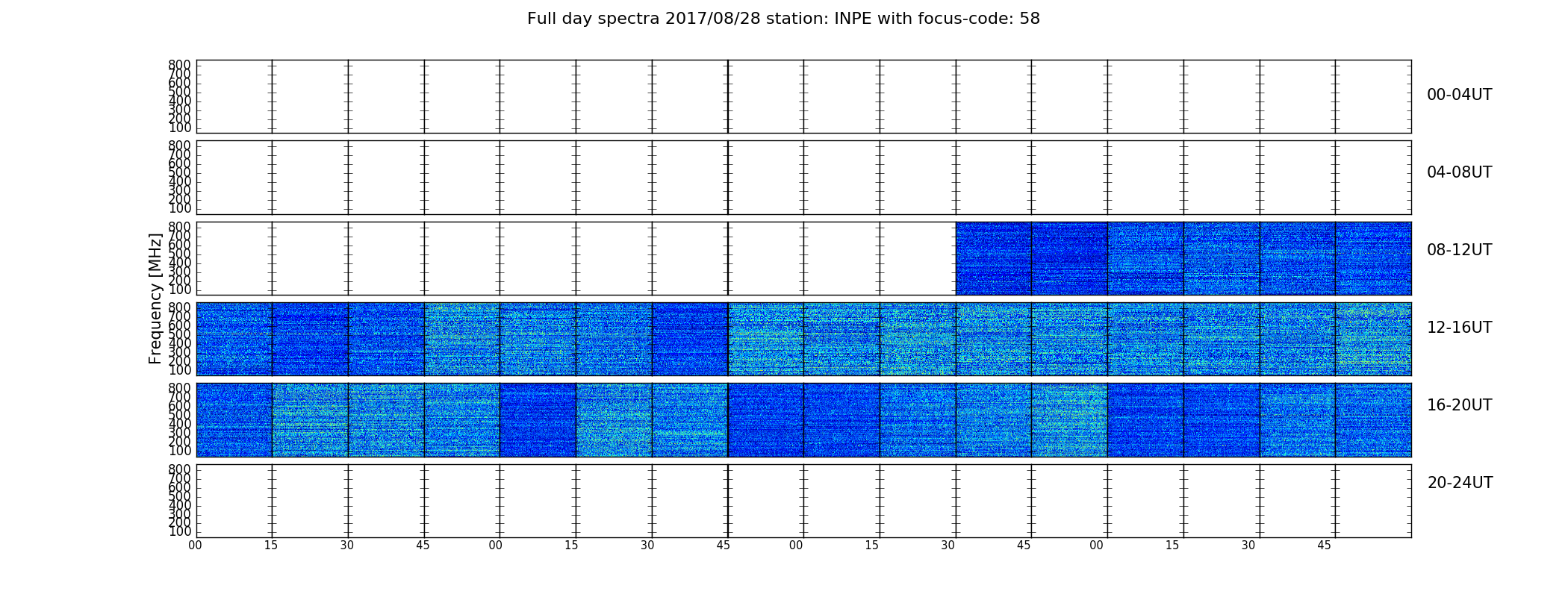Click the empty 20-24UT plot panel
Viewport: 1568px width, 597px height.
click(x=803, y=501)
